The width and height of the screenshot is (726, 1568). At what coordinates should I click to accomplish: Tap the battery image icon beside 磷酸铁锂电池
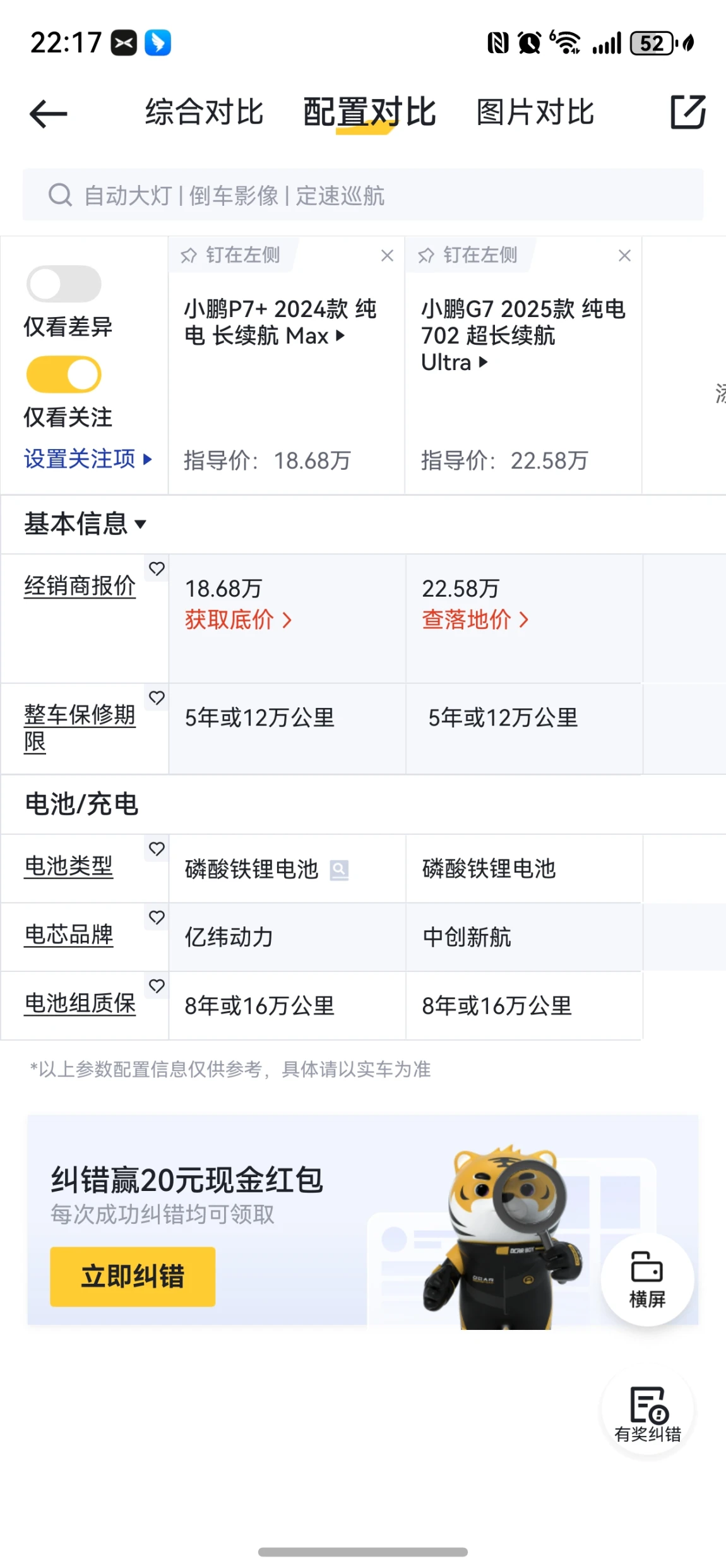click(339, 870)
